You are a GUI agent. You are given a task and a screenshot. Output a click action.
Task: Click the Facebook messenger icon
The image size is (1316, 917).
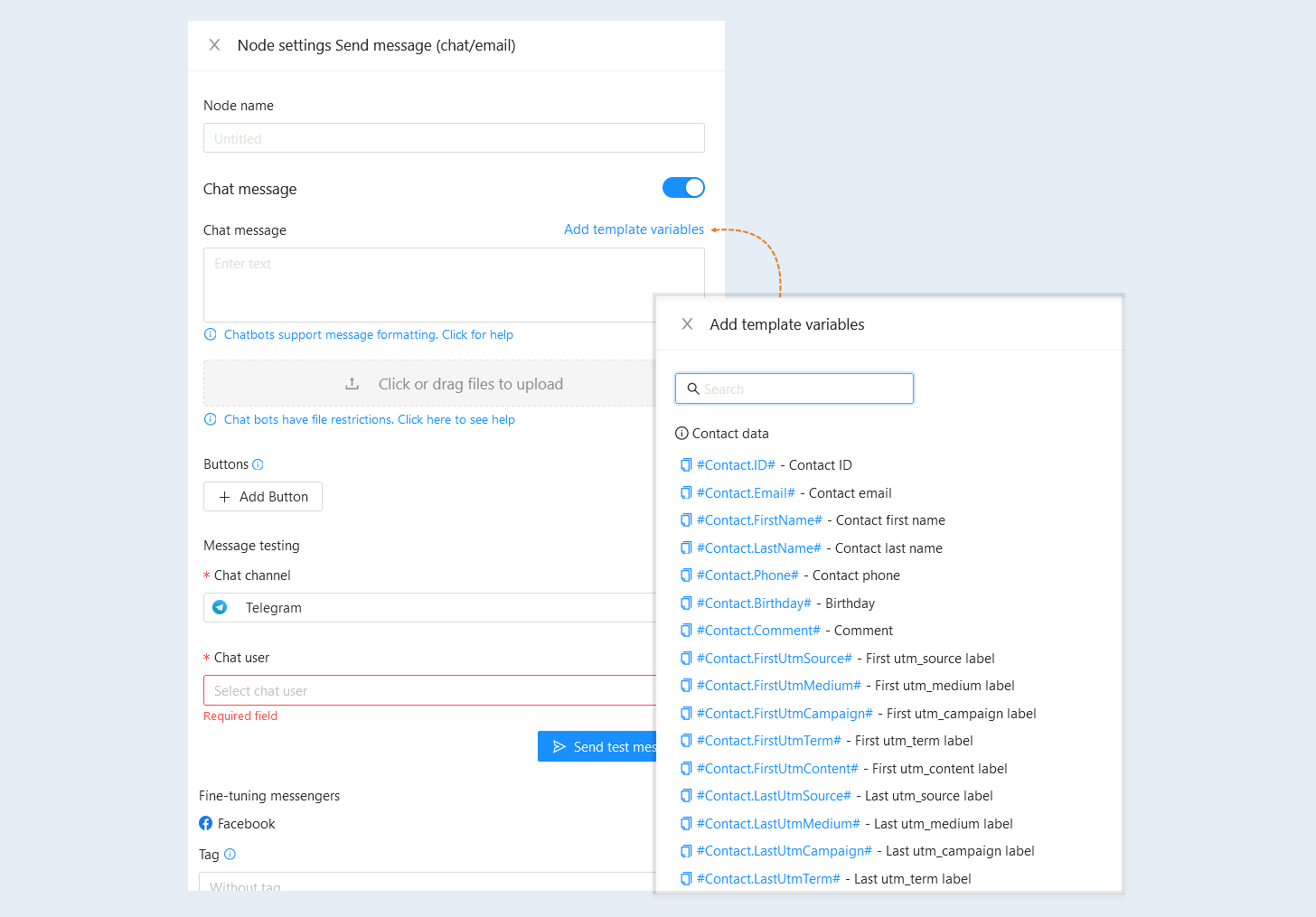coord(206,823)
